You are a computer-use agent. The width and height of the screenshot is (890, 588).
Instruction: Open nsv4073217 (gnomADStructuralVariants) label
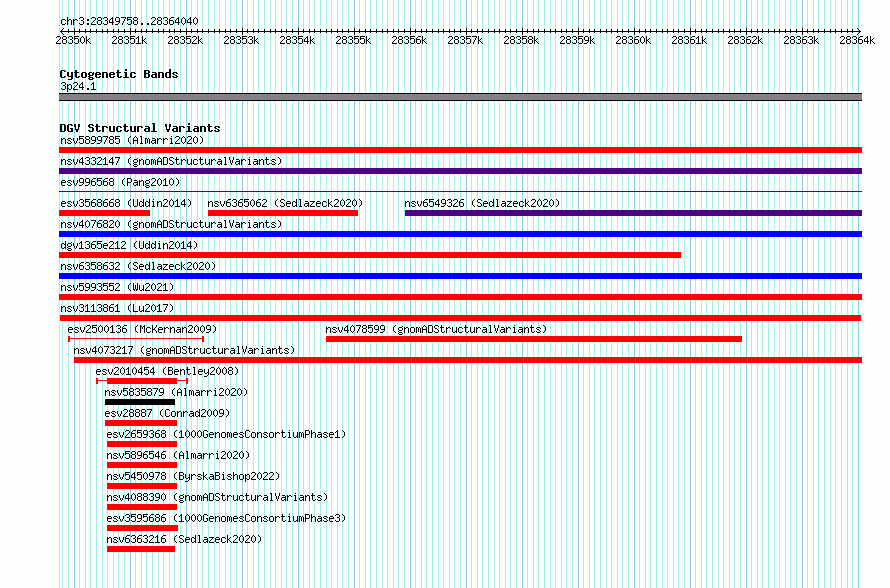184,350
